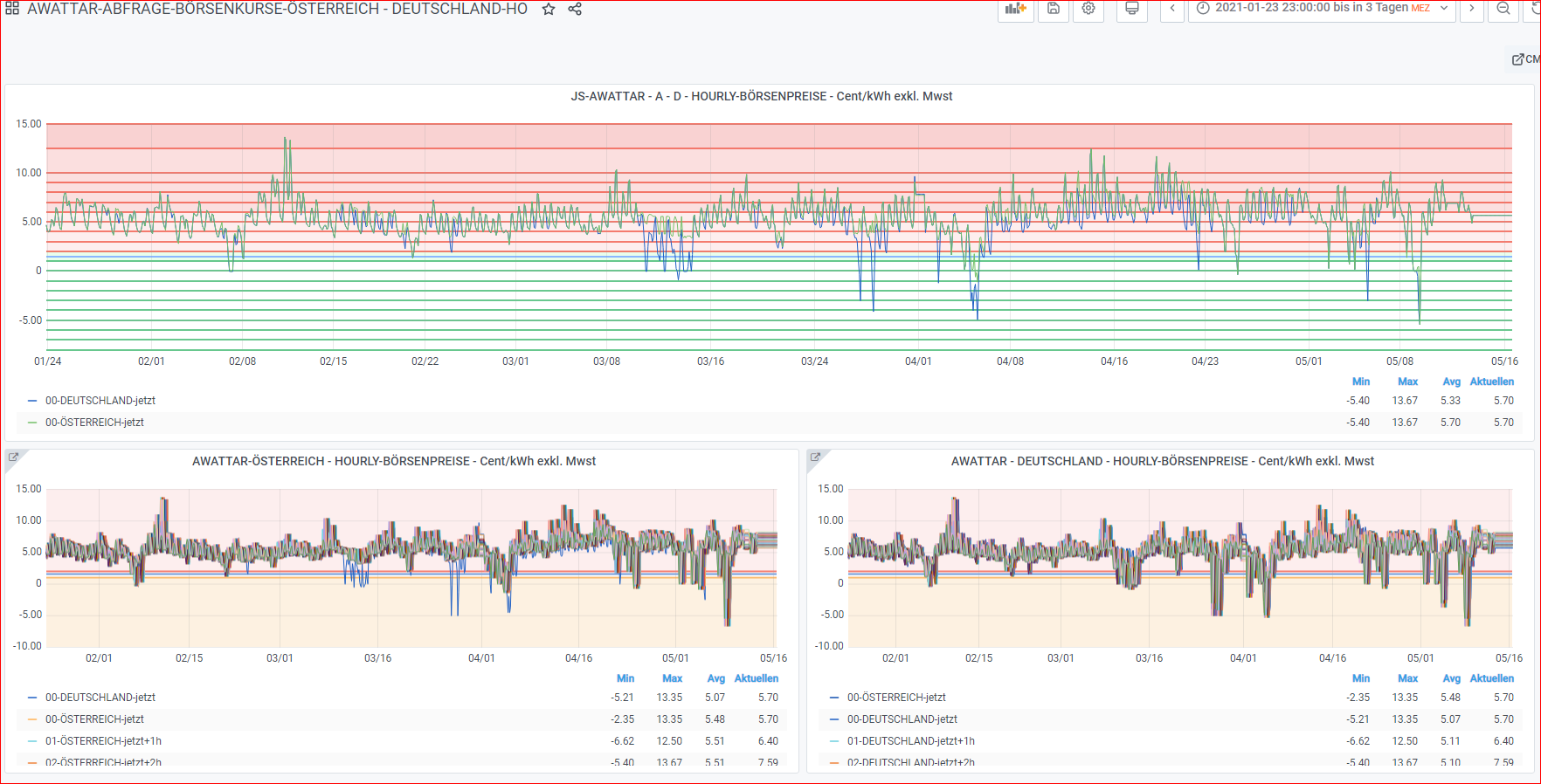Sort ÖSTERREICH panel legend by Min

pos(625,678)
